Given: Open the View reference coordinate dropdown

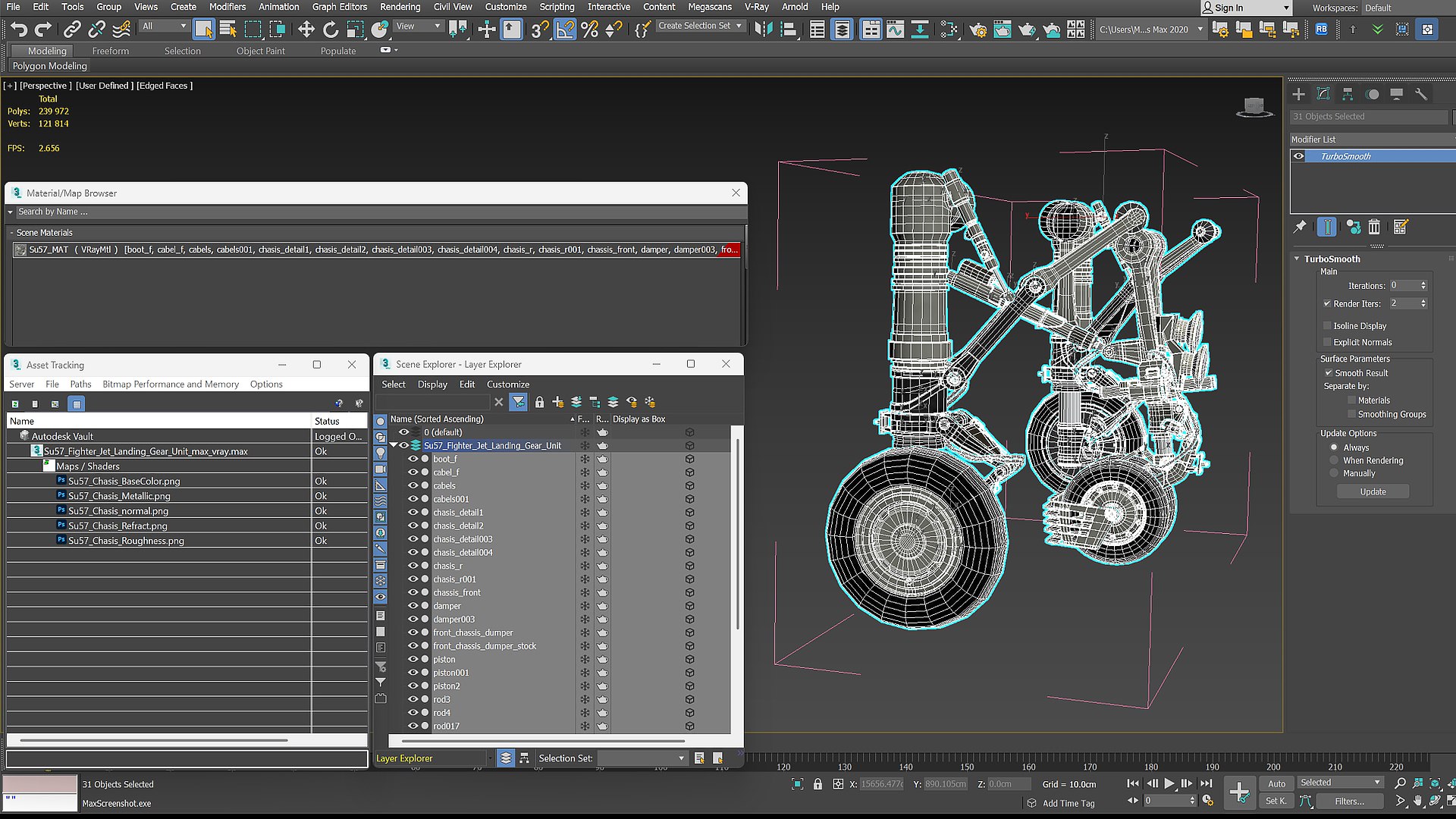Looking at the screenshot, I should (419, 27).
